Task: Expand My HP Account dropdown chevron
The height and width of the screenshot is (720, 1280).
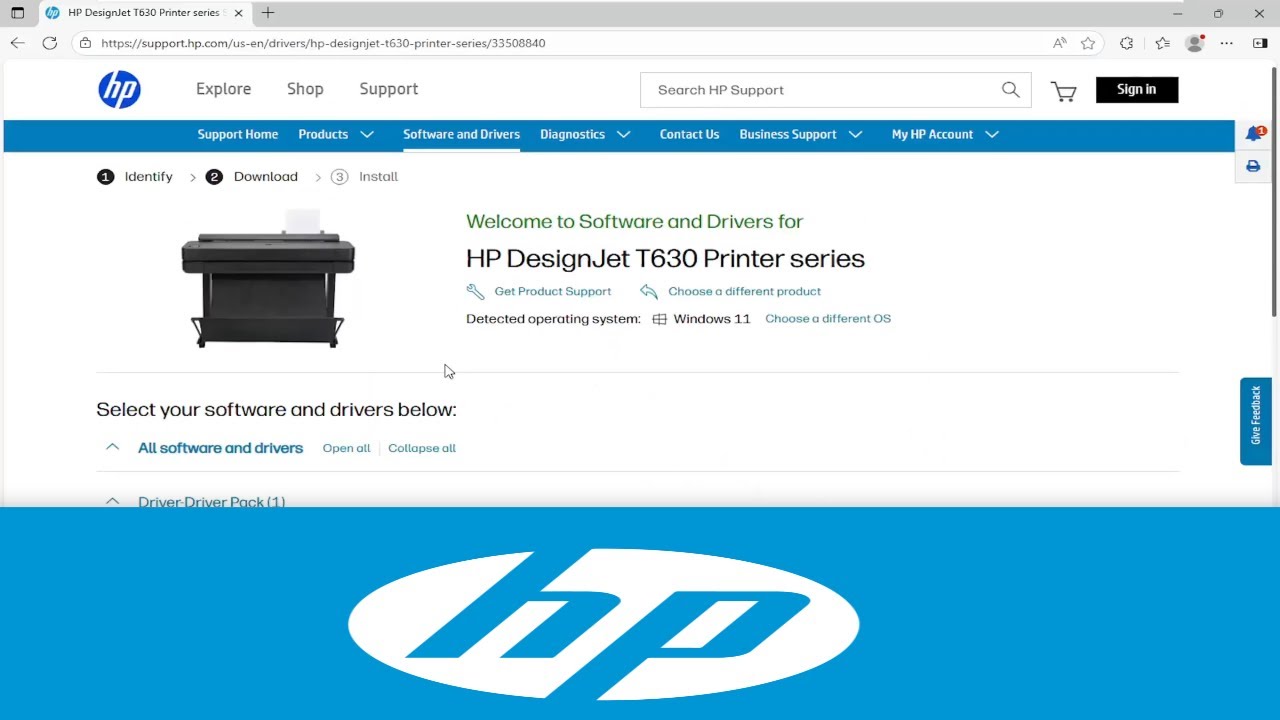Action: pos(992,134)
